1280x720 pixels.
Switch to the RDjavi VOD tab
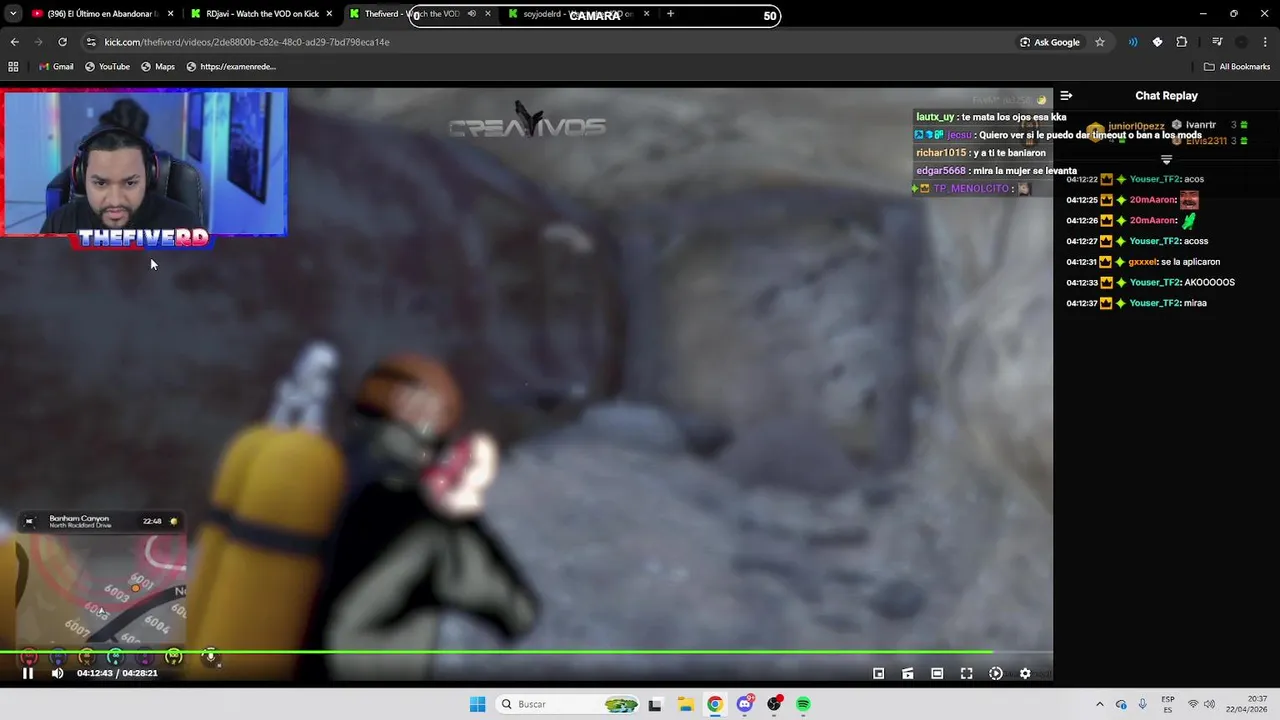pos(262,14)
